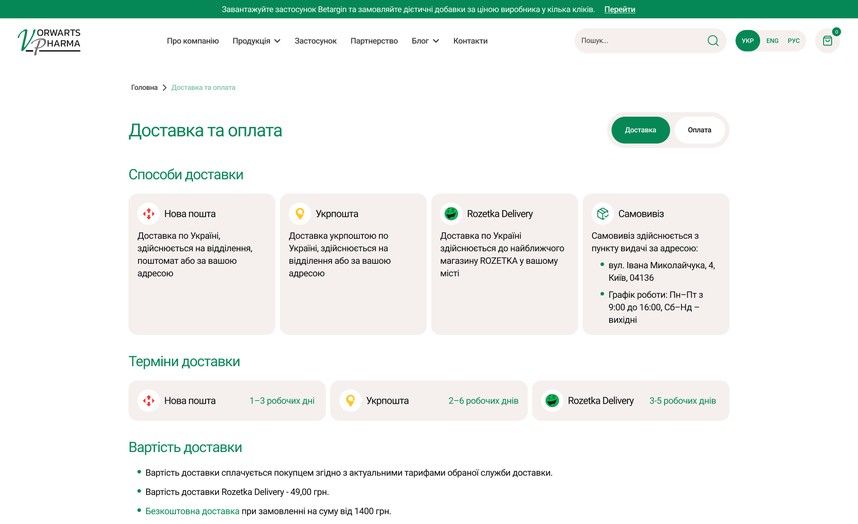This screenshot has width=858, height=524.
Task: Click Ukrposhta icon in delivery terms row
Action: pyautogui.click(x=350, y=400)
